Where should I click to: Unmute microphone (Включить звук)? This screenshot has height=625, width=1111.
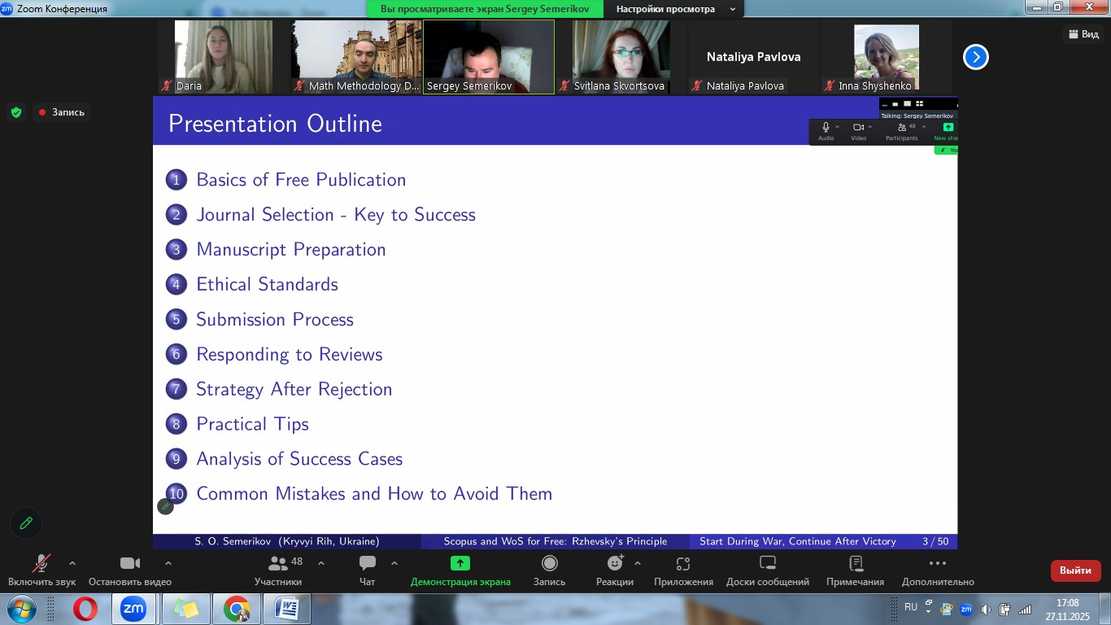pyautogui.click(x=41, y=565)
